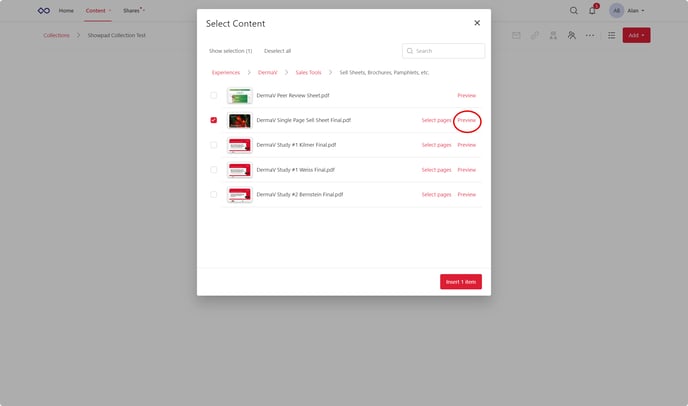
Task: Click the three-dots more options icon
Action: point(590,35)
